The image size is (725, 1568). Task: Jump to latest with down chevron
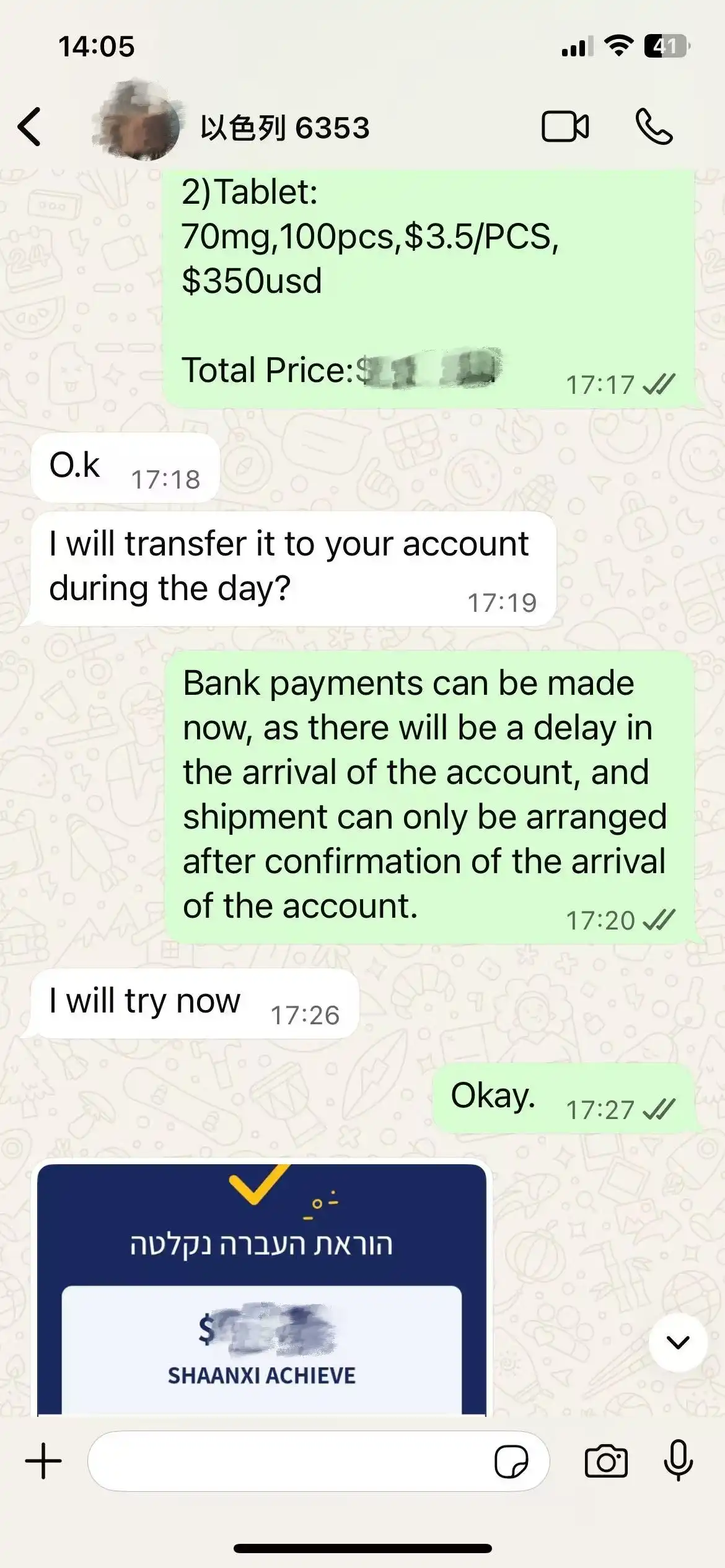pos(678,1342)
